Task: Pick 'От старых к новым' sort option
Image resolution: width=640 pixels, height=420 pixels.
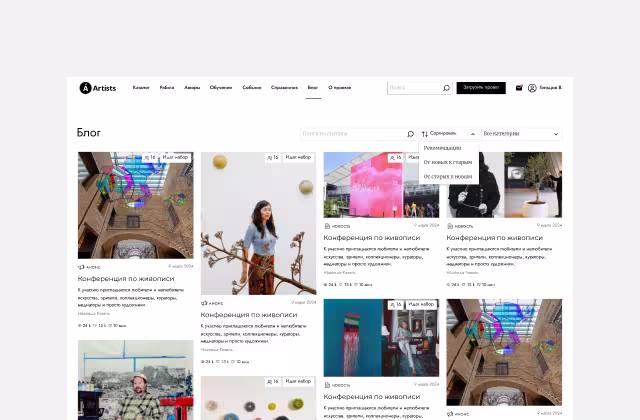Action: click(447, 176)
